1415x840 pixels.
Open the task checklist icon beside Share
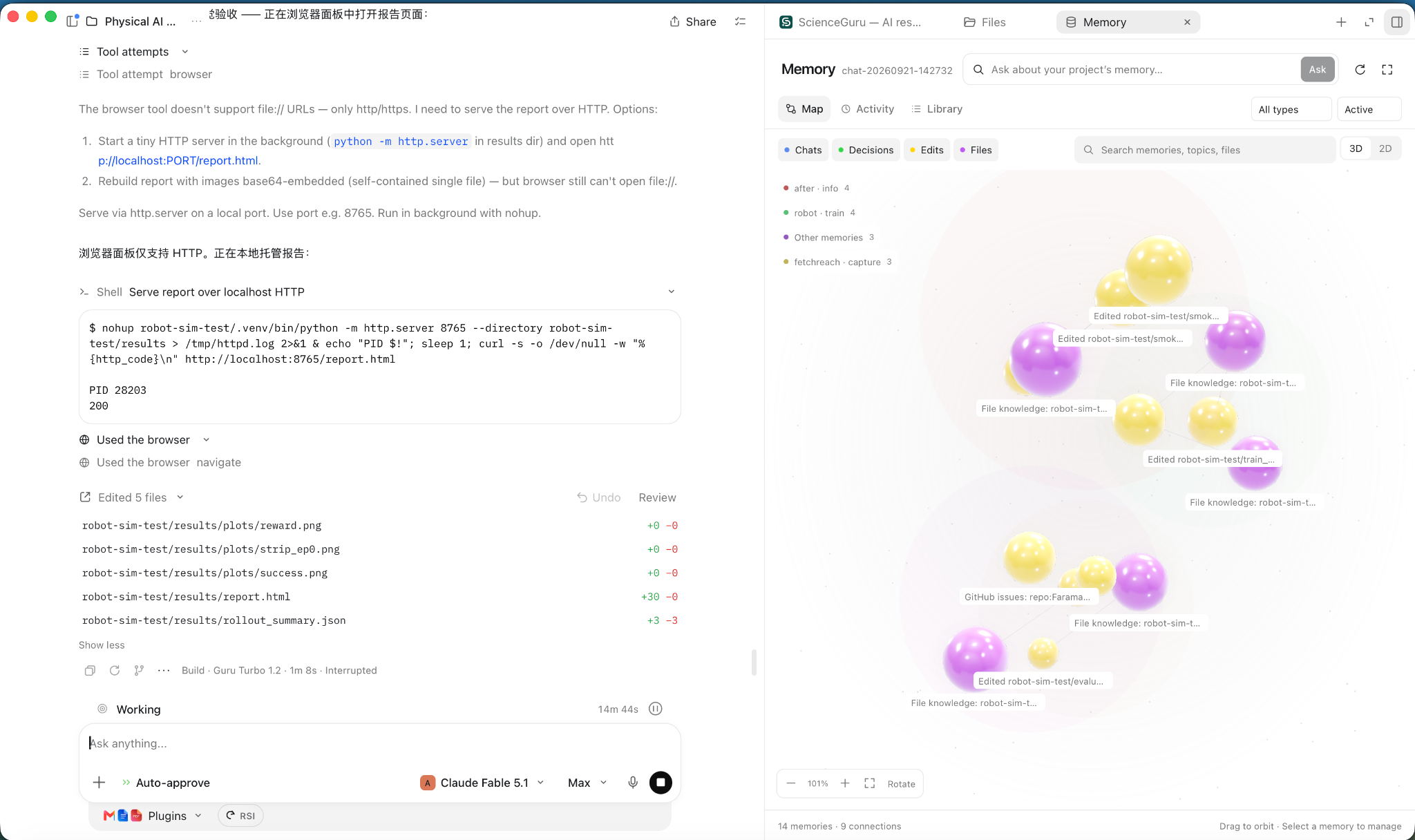[740, 22]
